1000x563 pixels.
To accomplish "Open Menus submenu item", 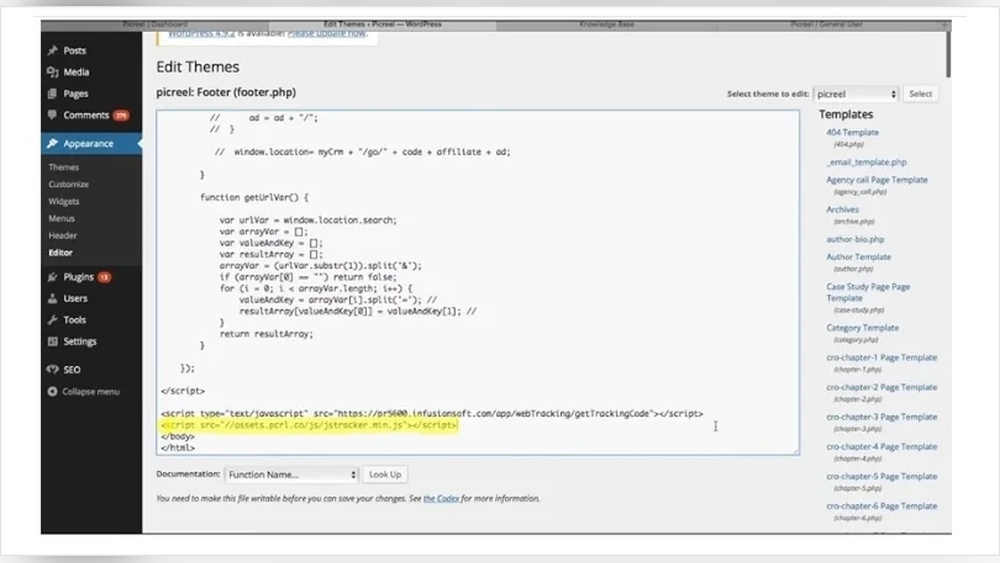I will [x=61, y=219].
